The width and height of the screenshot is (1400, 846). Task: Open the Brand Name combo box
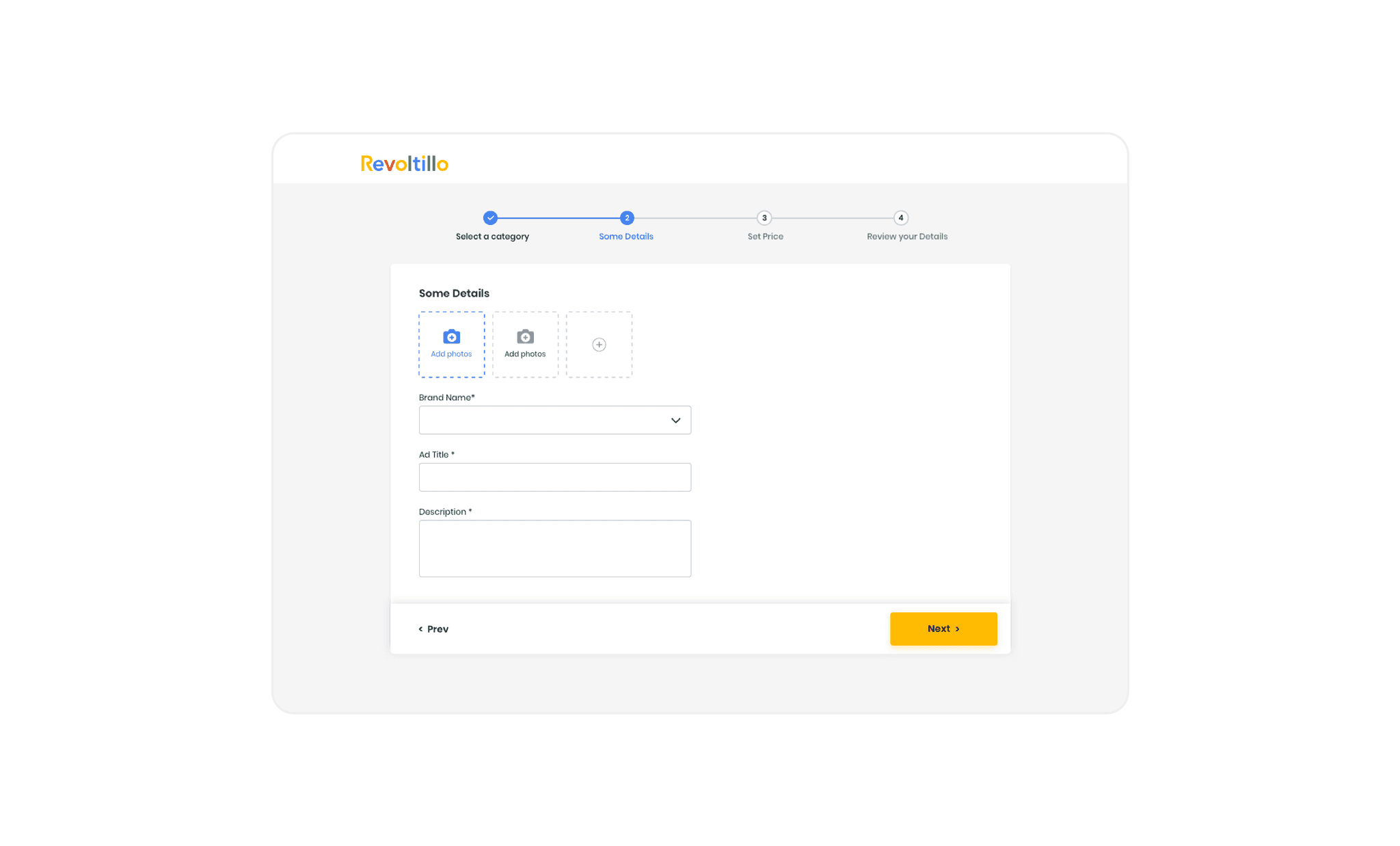tap(543, 421)
